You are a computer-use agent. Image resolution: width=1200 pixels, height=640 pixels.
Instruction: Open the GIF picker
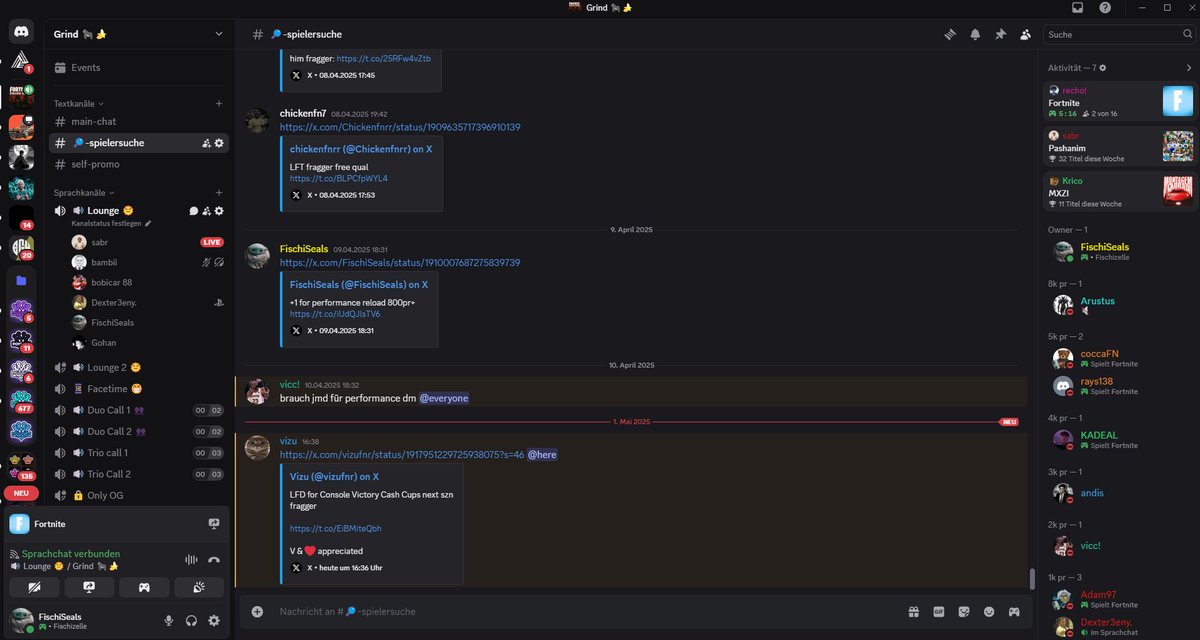936,611
